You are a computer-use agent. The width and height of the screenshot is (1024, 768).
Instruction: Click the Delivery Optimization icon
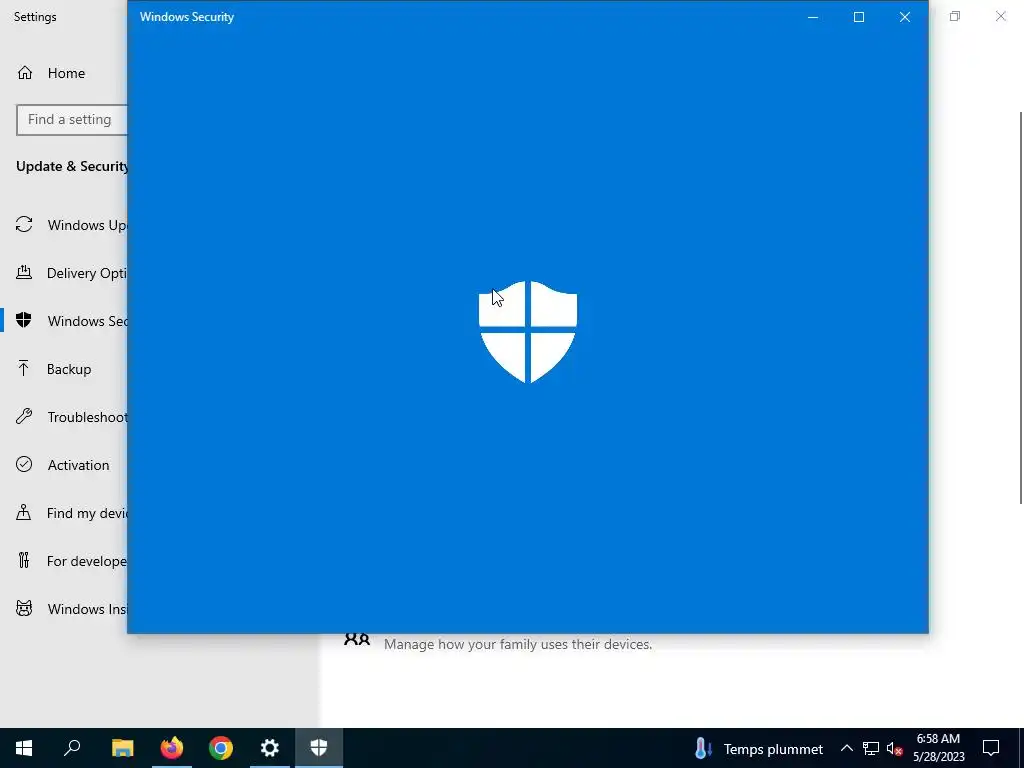pyautogui.click(x=24, y=272)
